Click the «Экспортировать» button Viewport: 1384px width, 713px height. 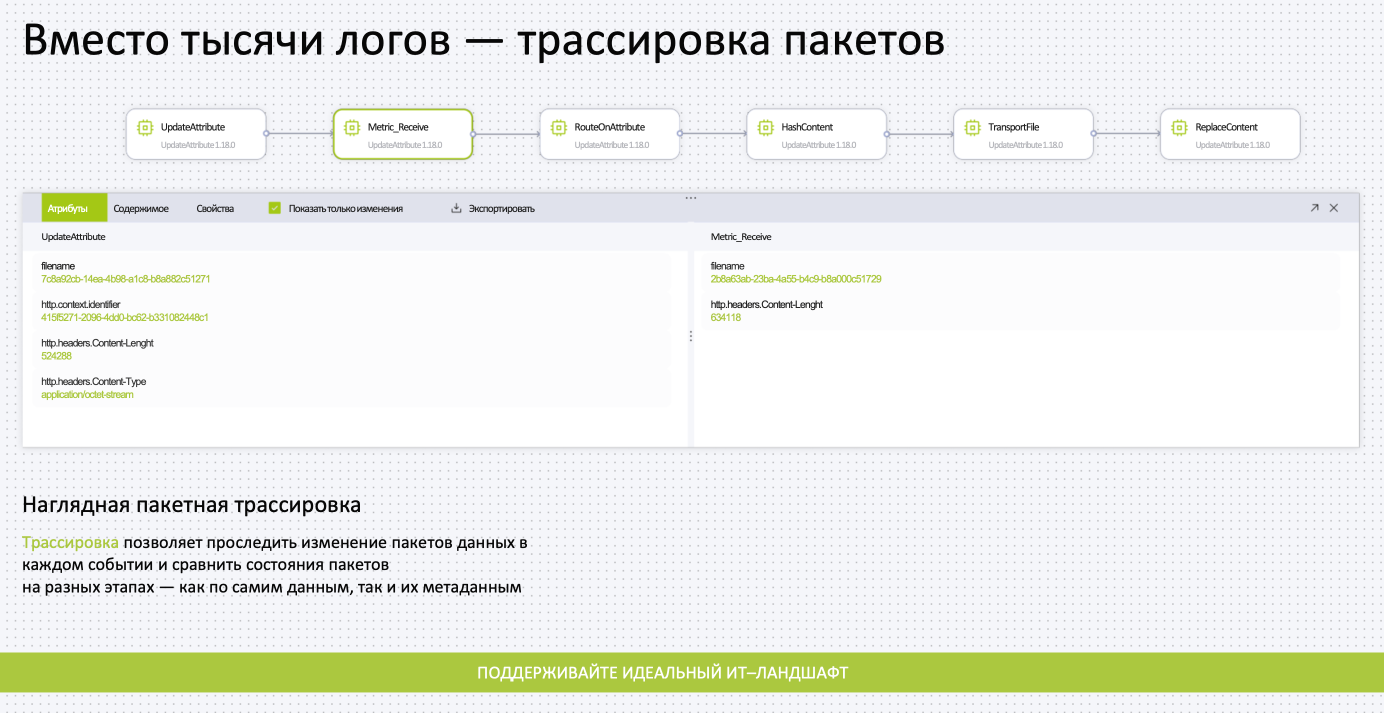pos(502,208)
